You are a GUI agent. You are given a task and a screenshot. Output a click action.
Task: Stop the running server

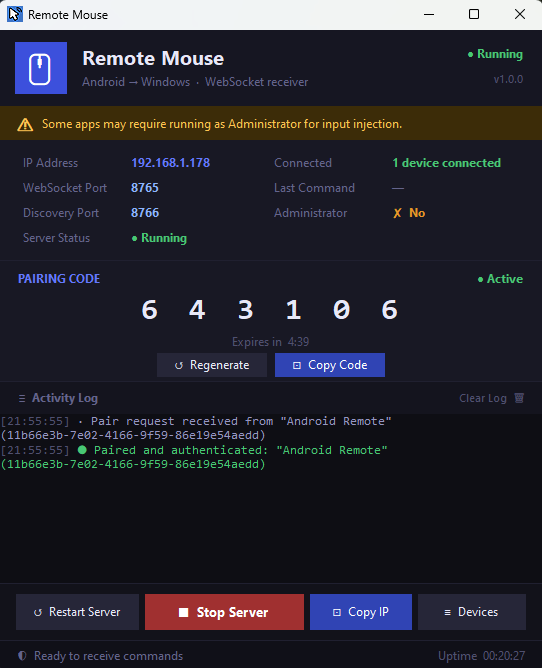[225, 612]
